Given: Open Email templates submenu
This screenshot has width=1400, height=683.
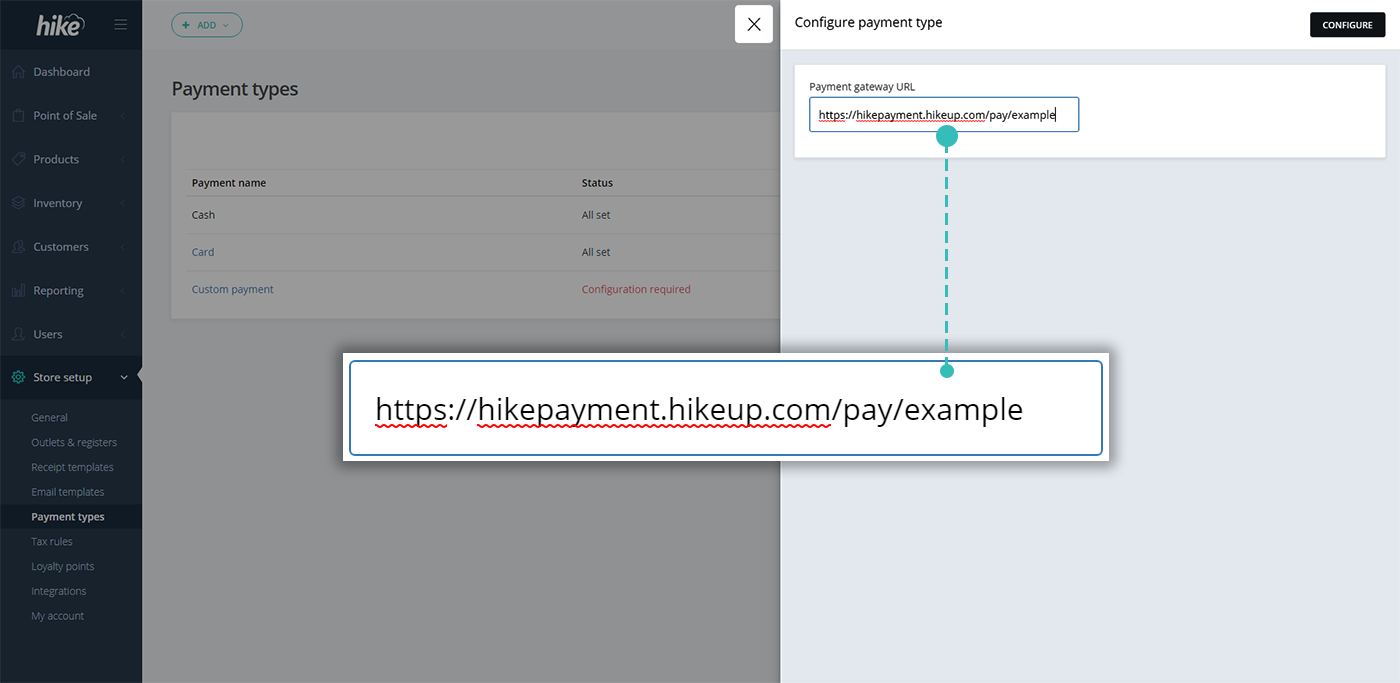Looking at the screenshot, I should 68,492.
